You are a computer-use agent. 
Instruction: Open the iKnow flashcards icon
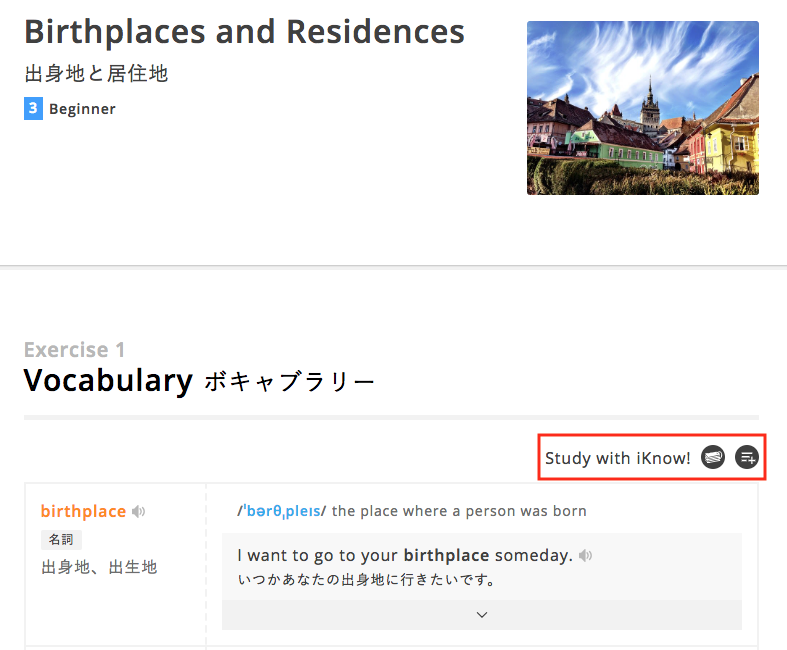point(713,457)
